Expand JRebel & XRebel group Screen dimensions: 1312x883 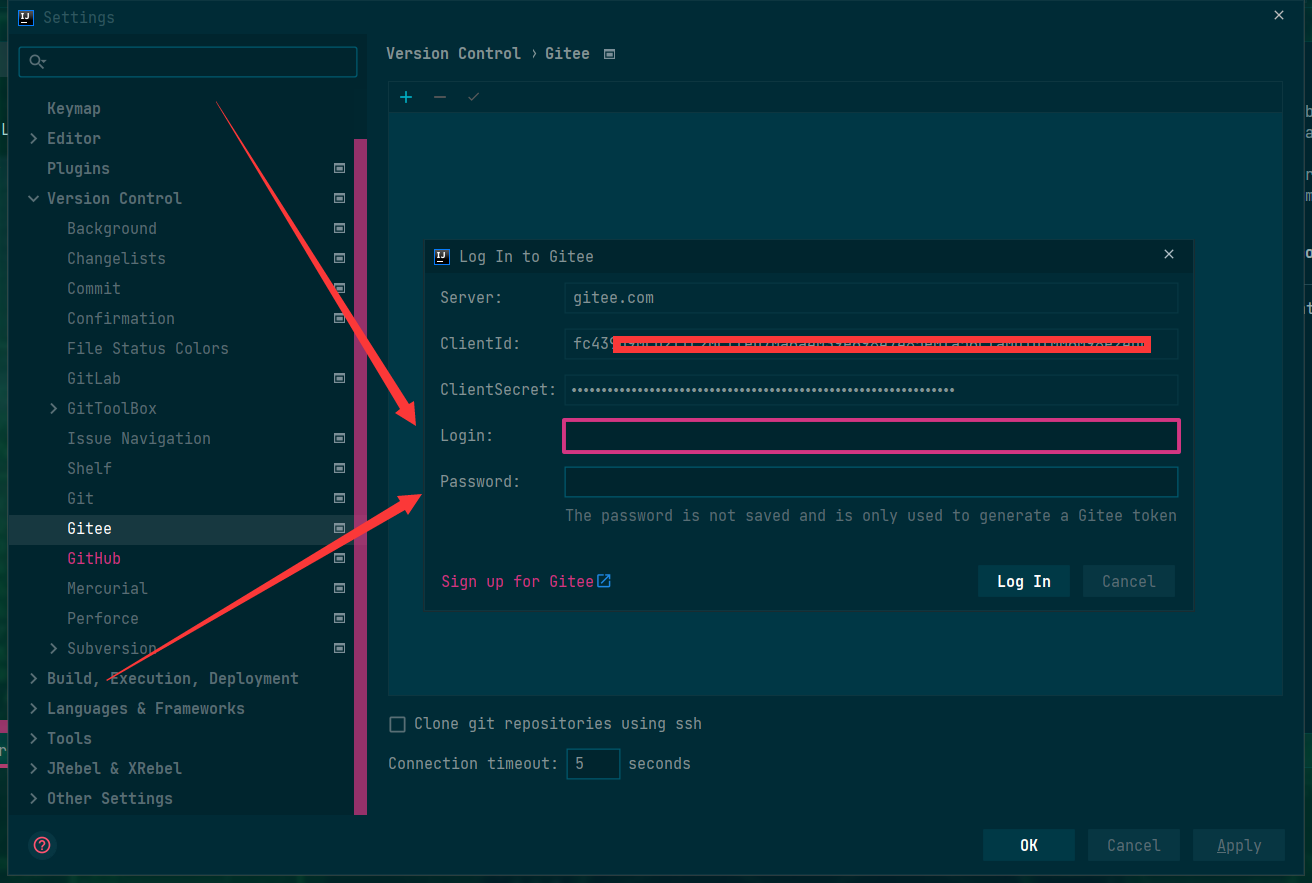point(34,768)
